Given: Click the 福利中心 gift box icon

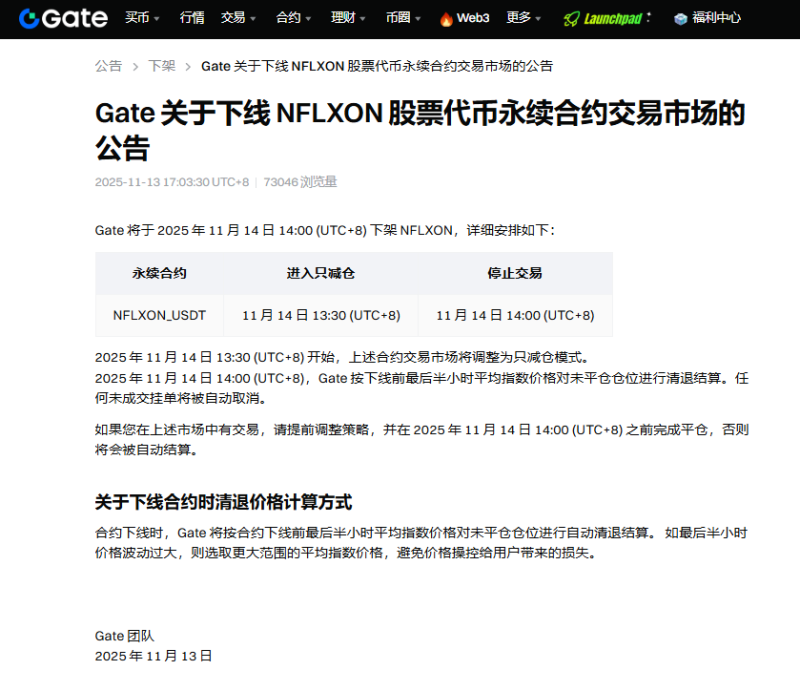Looking at the screenshot, I should pos(680,19).
